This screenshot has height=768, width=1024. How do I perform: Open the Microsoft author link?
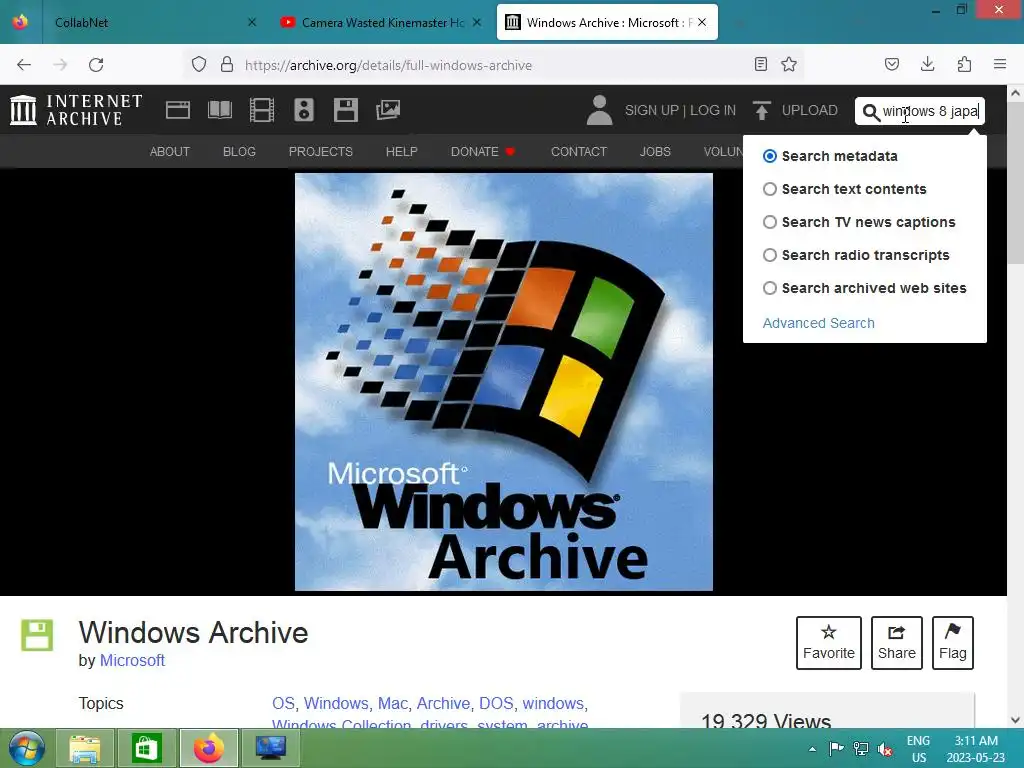pos(132,660)
